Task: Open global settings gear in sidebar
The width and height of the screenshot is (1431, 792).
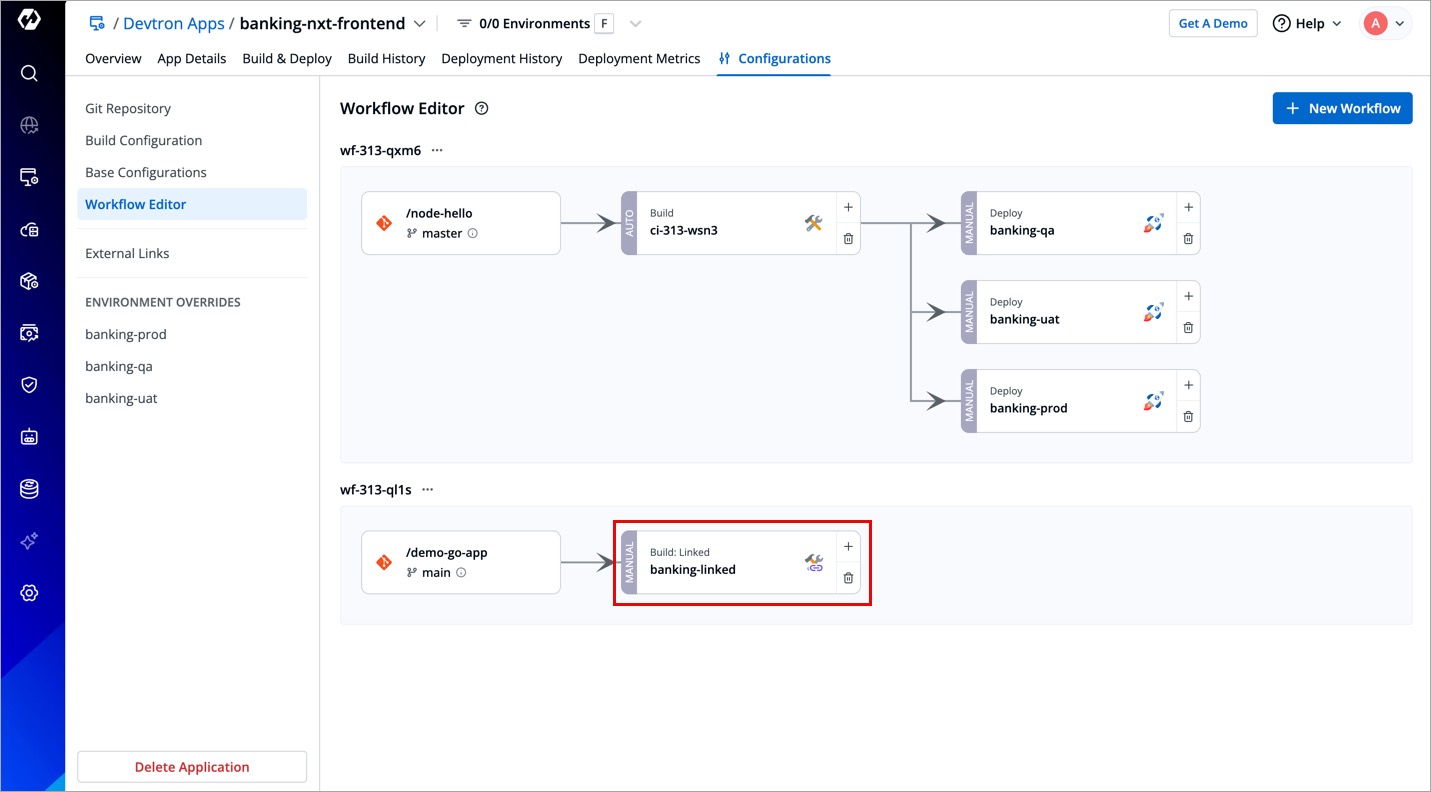Action: click(x=29, y=593)
